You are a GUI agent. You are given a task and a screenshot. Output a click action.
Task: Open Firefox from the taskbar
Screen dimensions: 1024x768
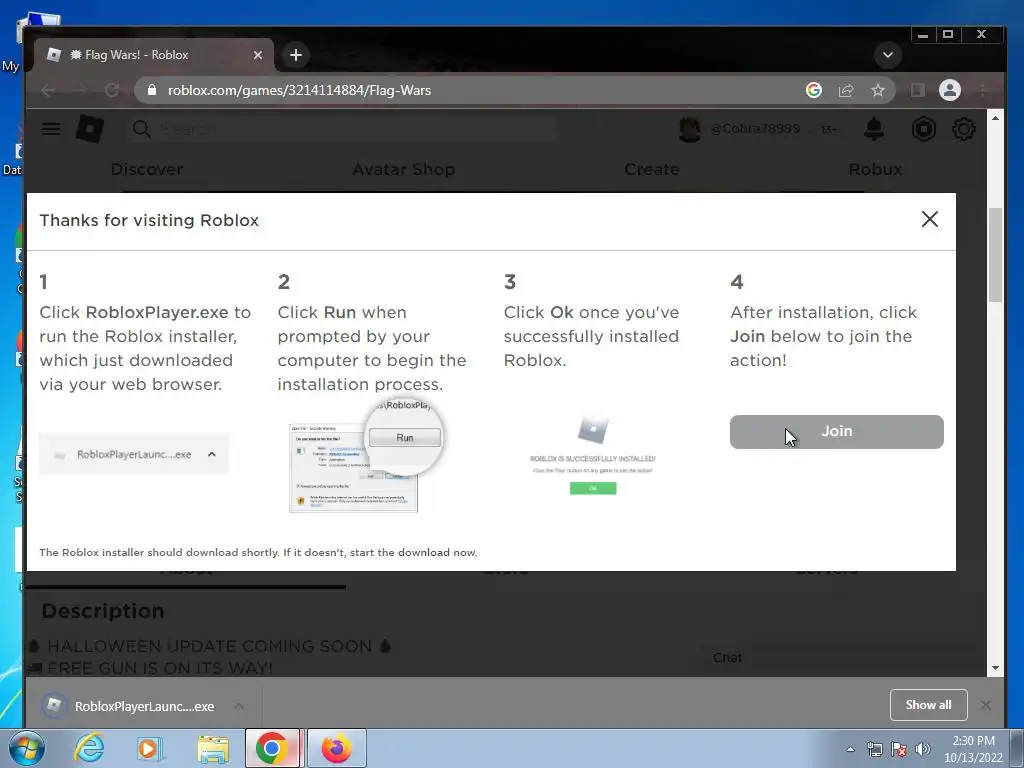336,748
